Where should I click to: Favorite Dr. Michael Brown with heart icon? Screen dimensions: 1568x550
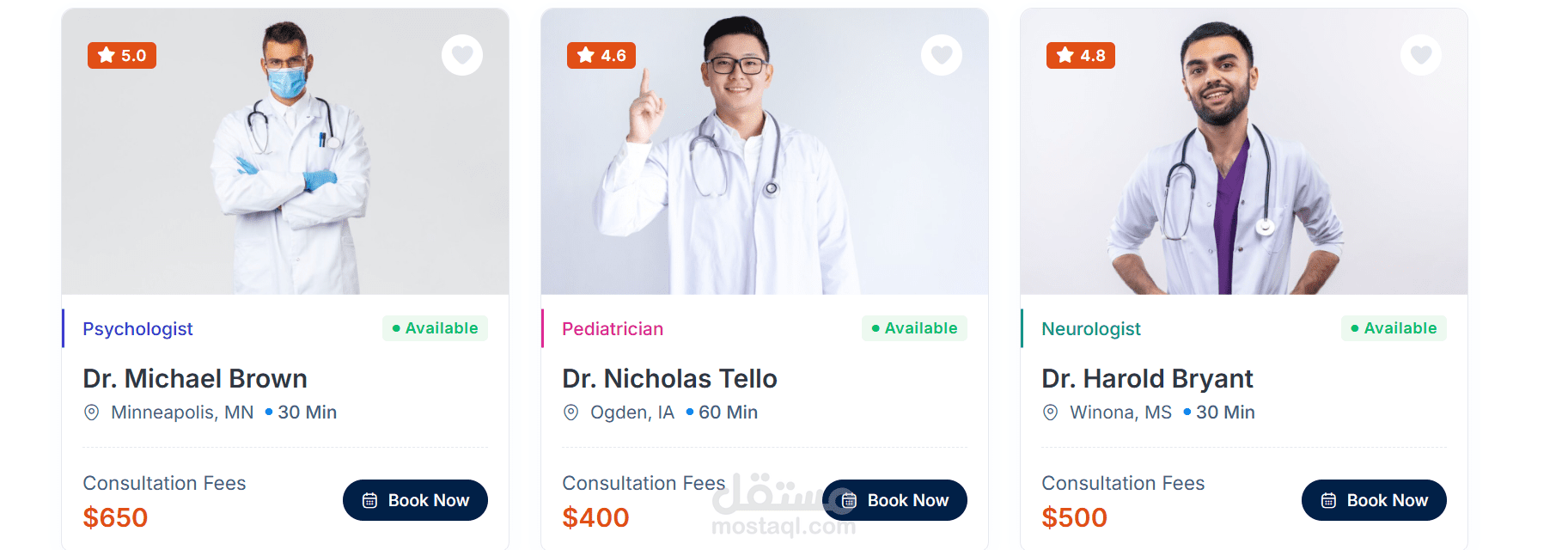coord(462,55)
